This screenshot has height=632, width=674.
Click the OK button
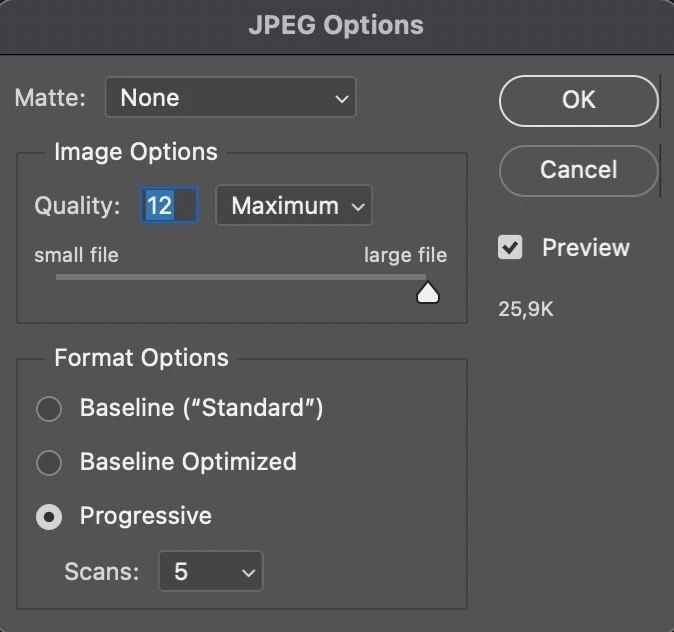[579, 101]
